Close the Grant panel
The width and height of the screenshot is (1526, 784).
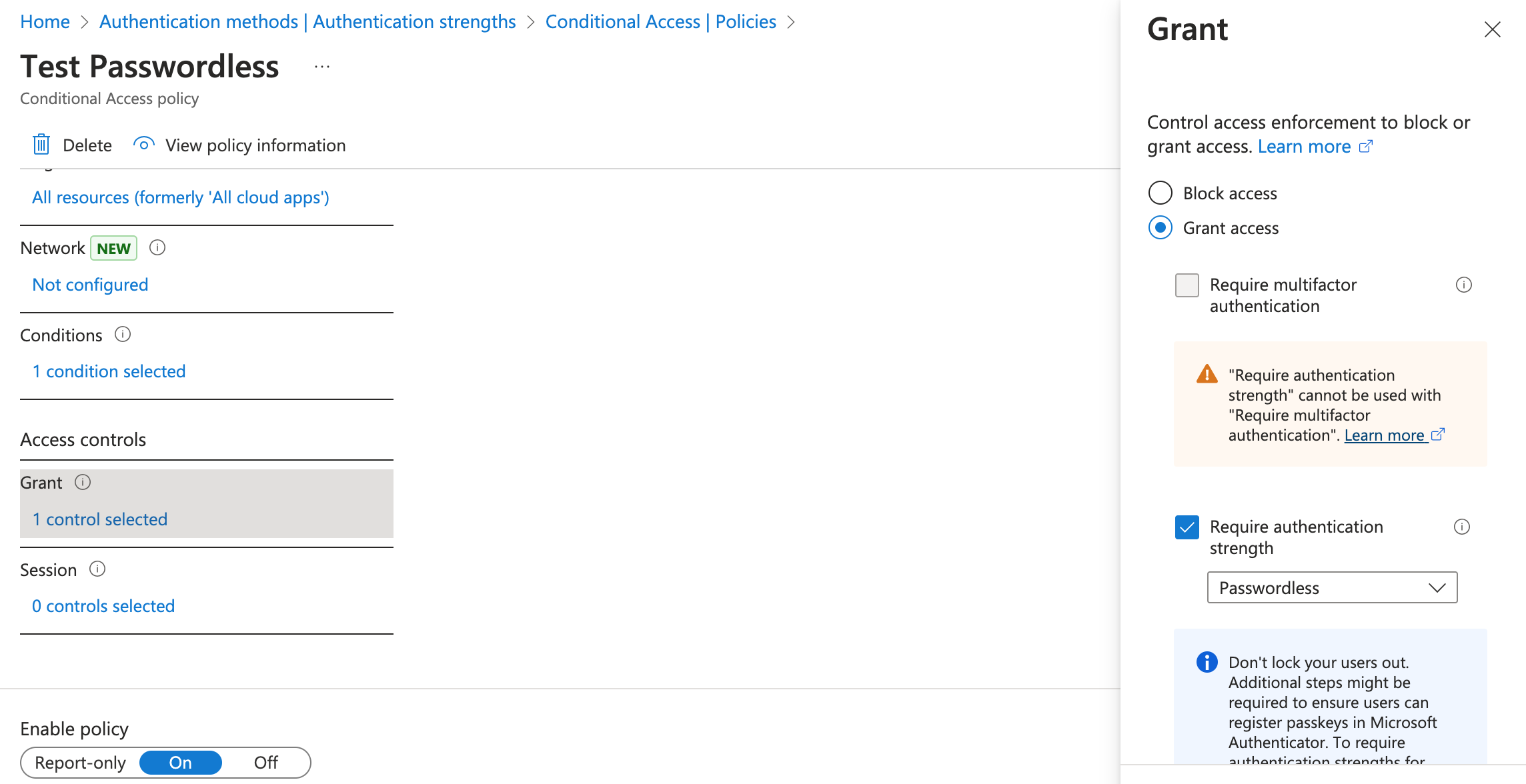[x=1493, y=29]
